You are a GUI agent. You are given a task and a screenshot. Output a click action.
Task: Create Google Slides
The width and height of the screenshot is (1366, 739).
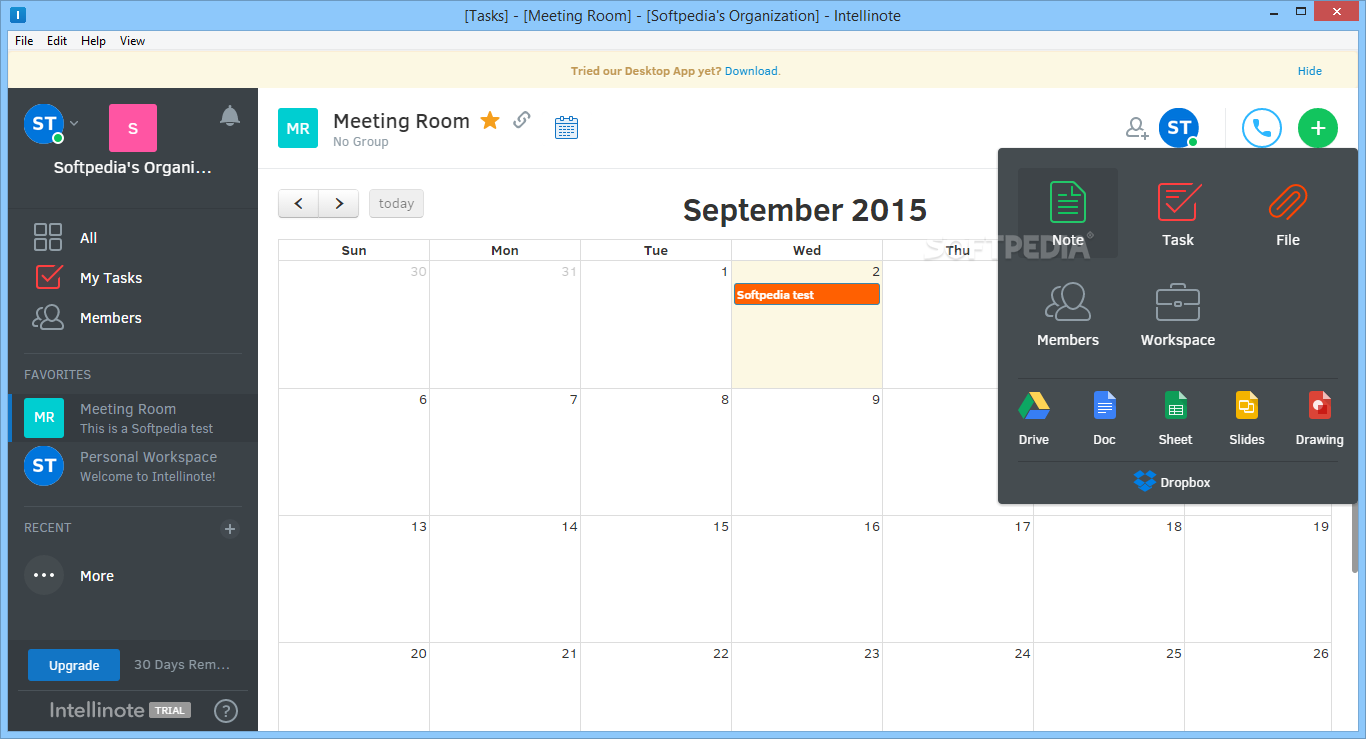(x=1247, y=419)
